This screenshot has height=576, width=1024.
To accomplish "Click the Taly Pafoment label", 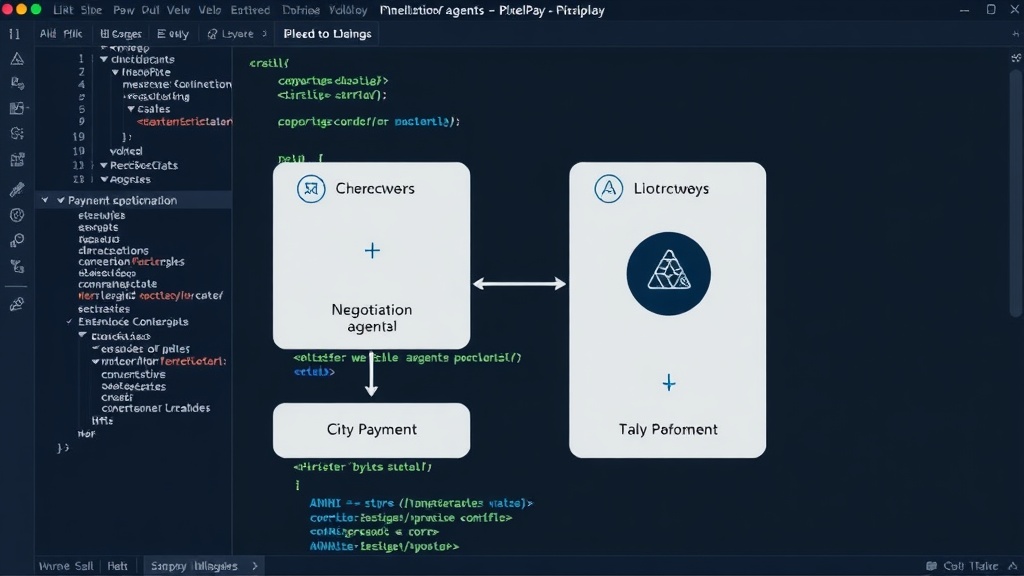I will (x=668, y=430).
